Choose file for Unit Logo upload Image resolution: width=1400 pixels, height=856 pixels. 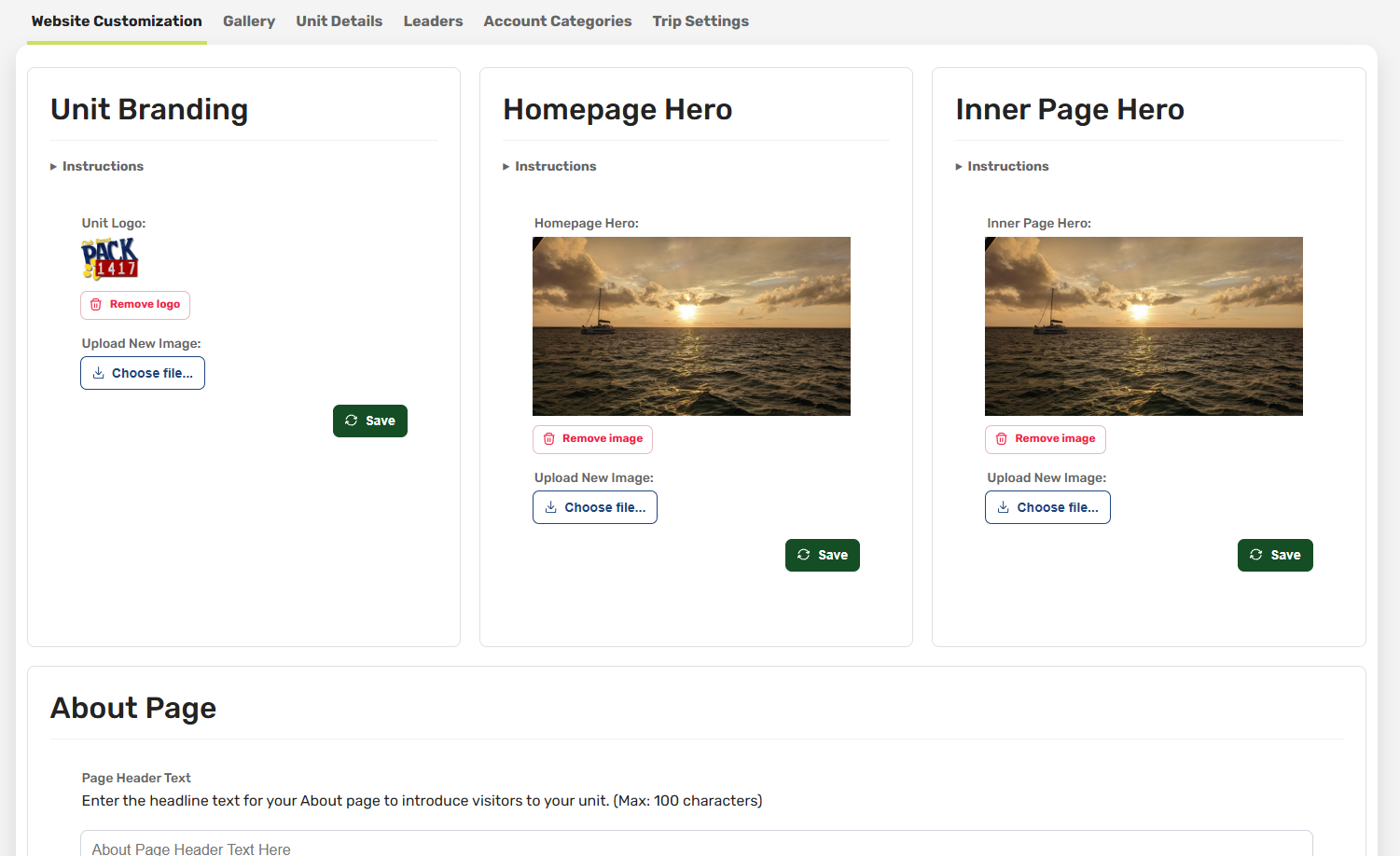[143, 373]
